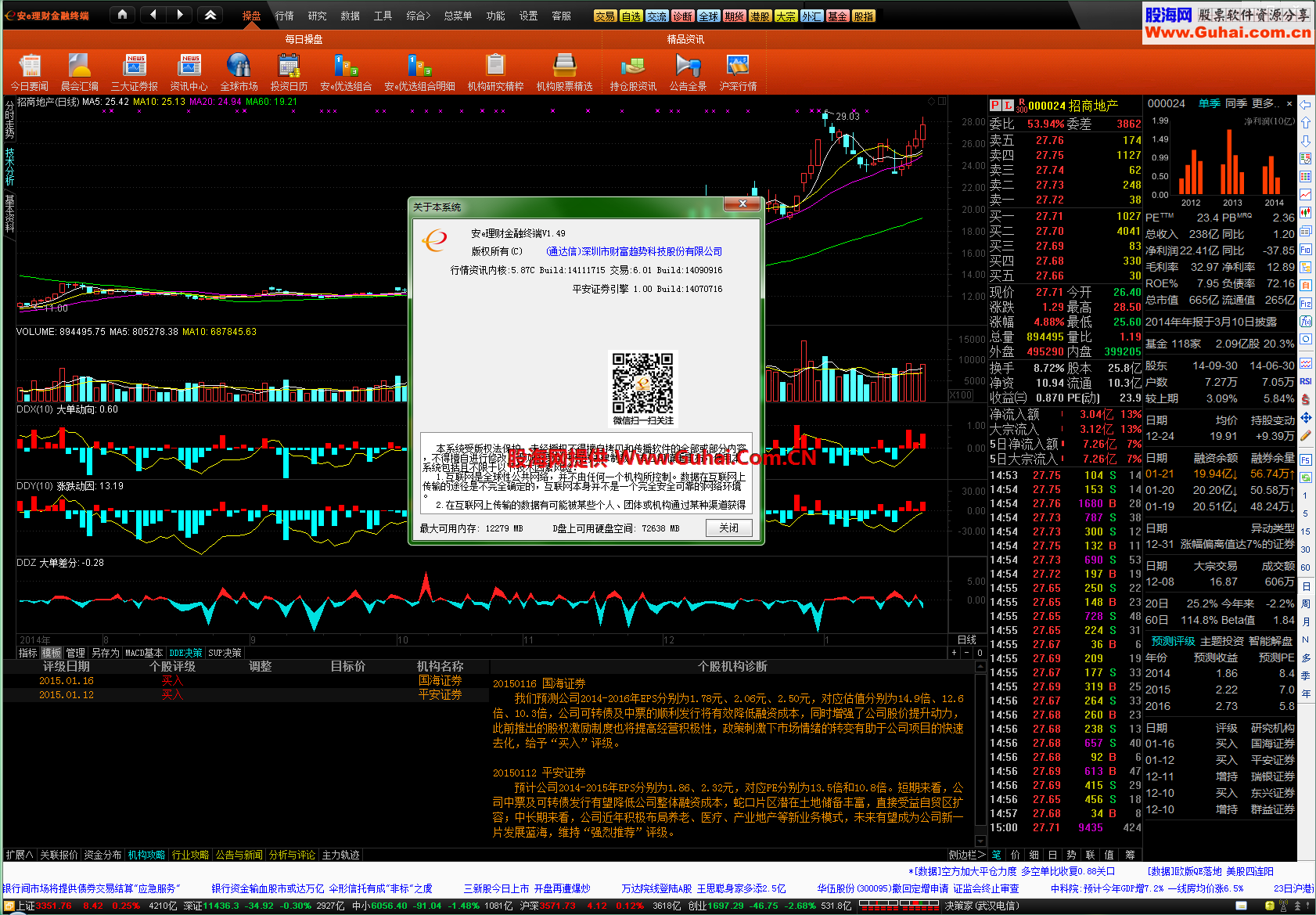
Task: Open 三大证券报 newspaper icon
Action: [135, 72]
